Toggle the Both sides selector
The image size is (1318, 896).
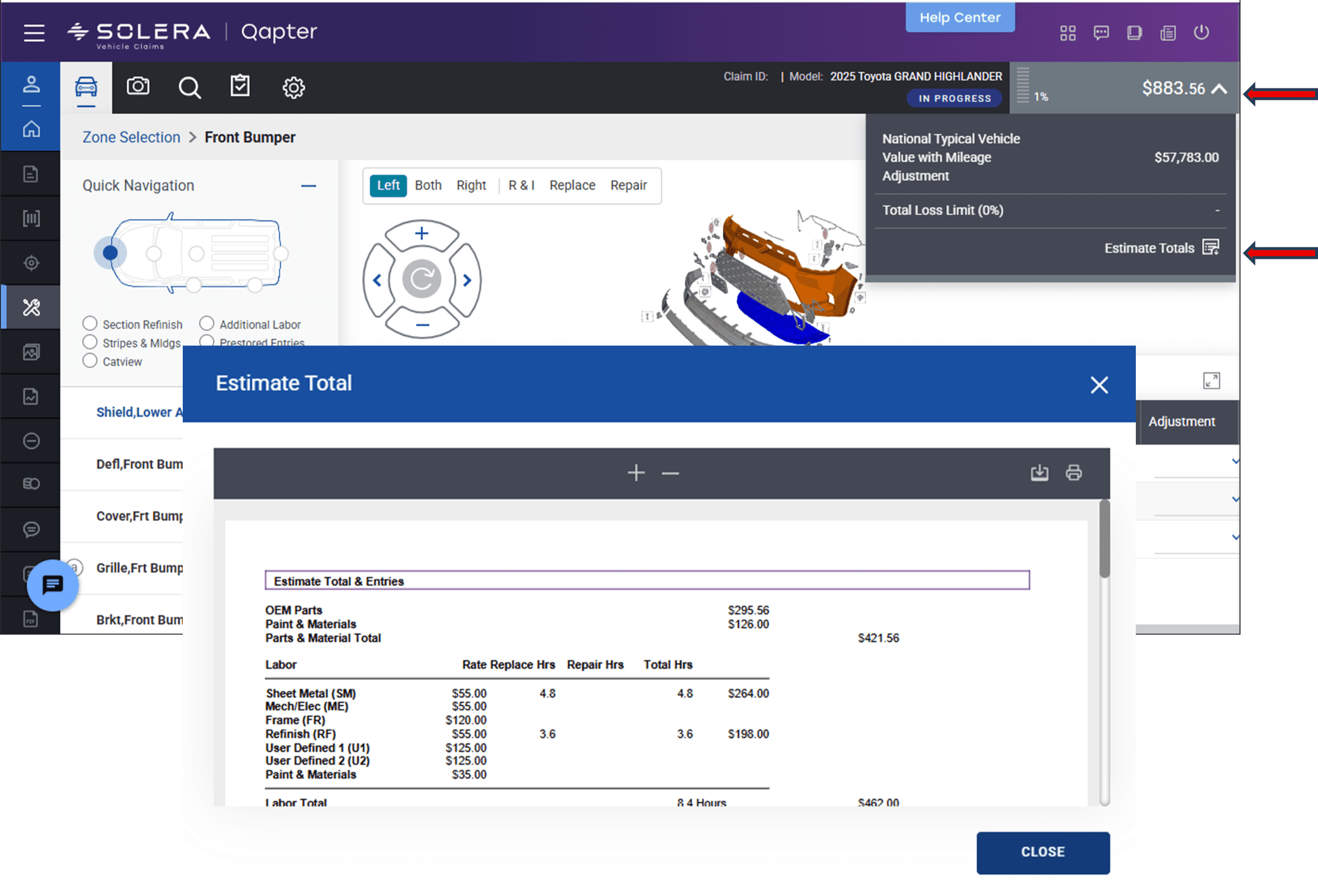428,186
